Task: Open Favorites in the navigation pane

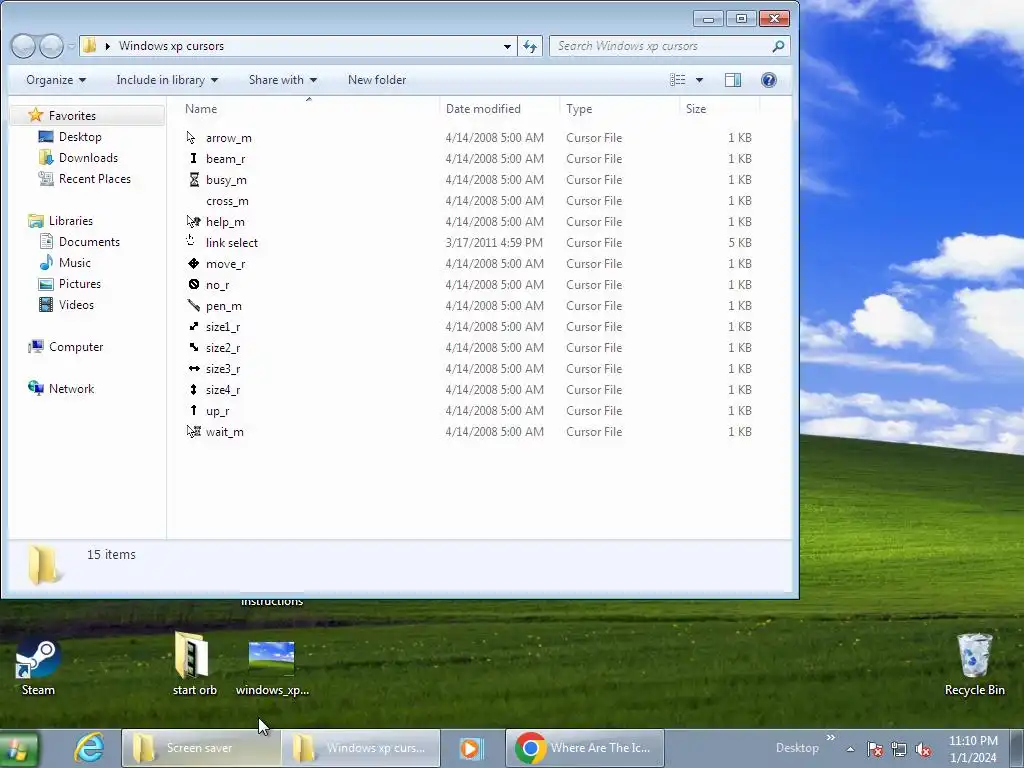Action: [72, 116]
